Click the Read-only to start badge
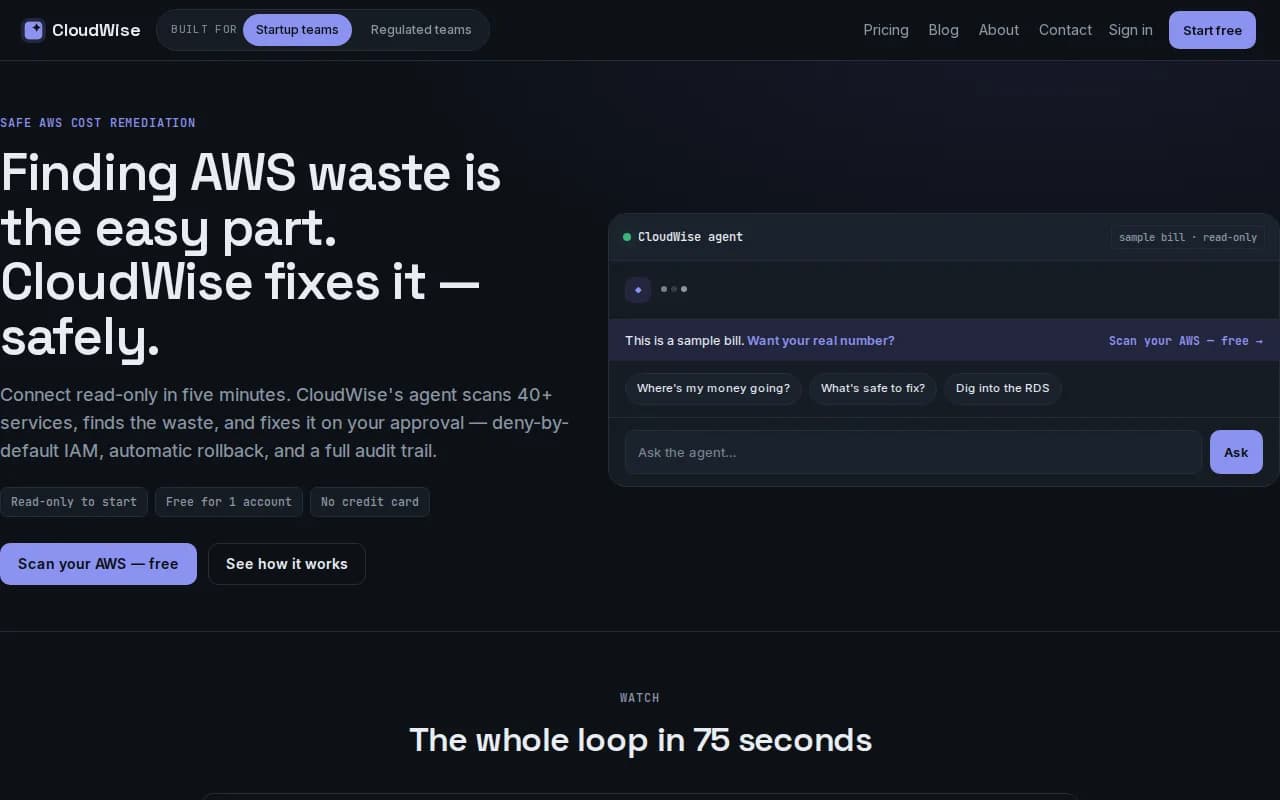Viewport: 1280px width, 800px height. 74,502
